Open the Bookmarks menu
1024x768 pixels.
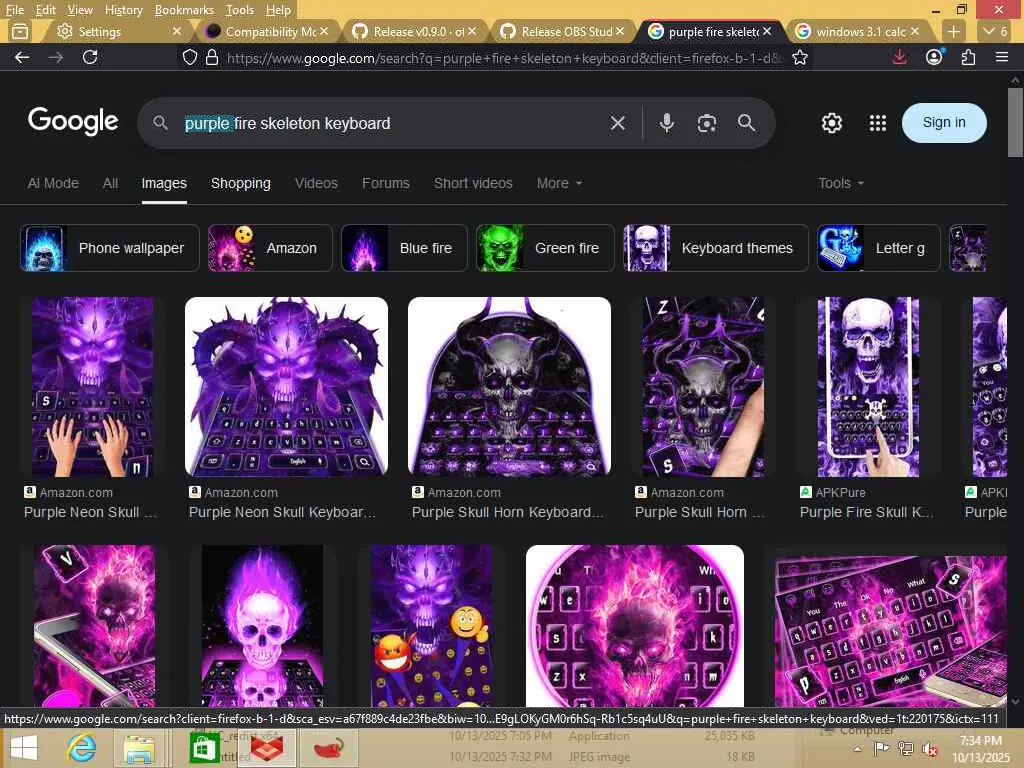[x=184, y=10]
